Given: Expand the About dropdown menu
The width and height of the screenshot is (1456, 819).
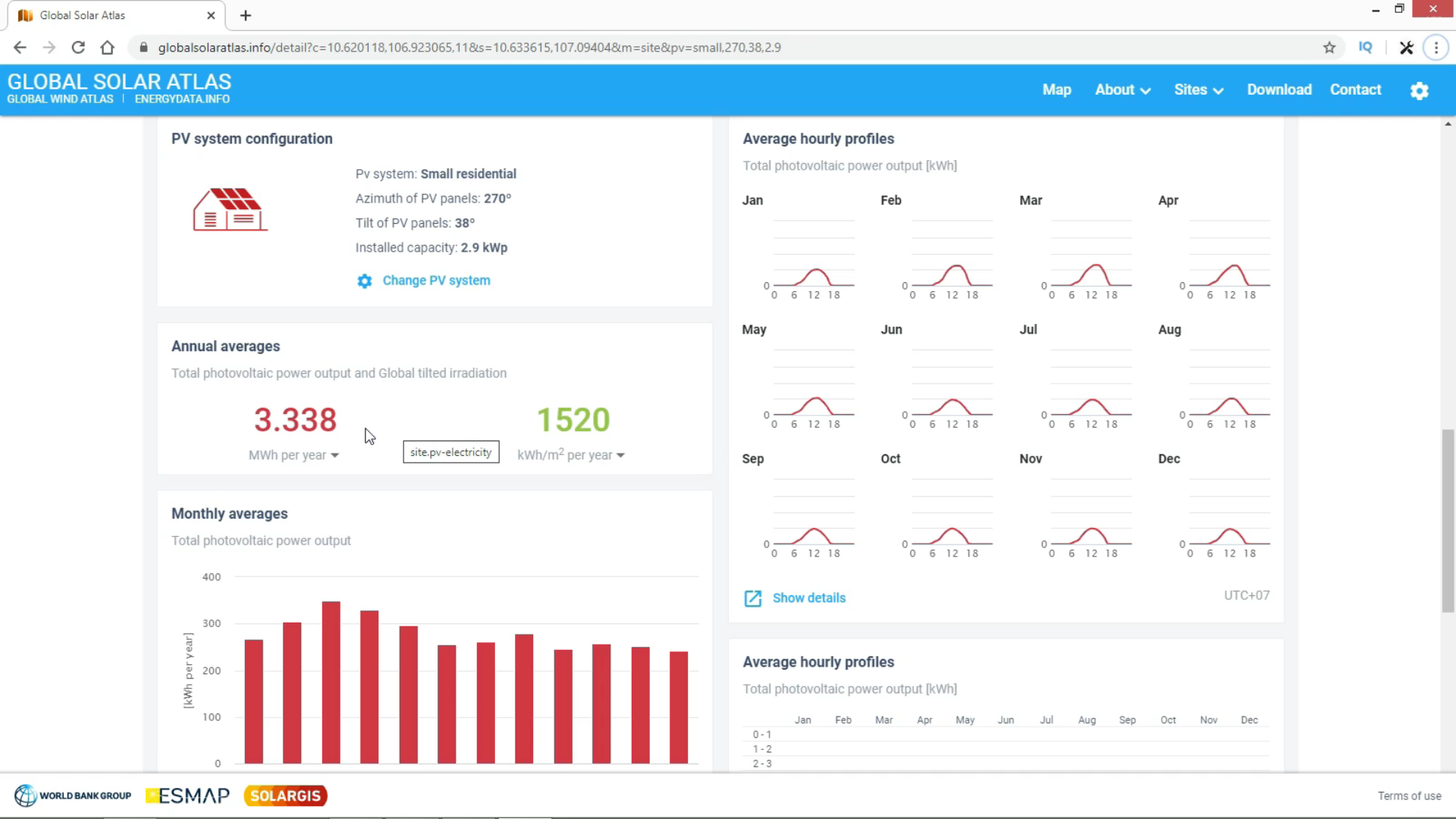Looking at the screenshot, I should tap(1122, 90).
